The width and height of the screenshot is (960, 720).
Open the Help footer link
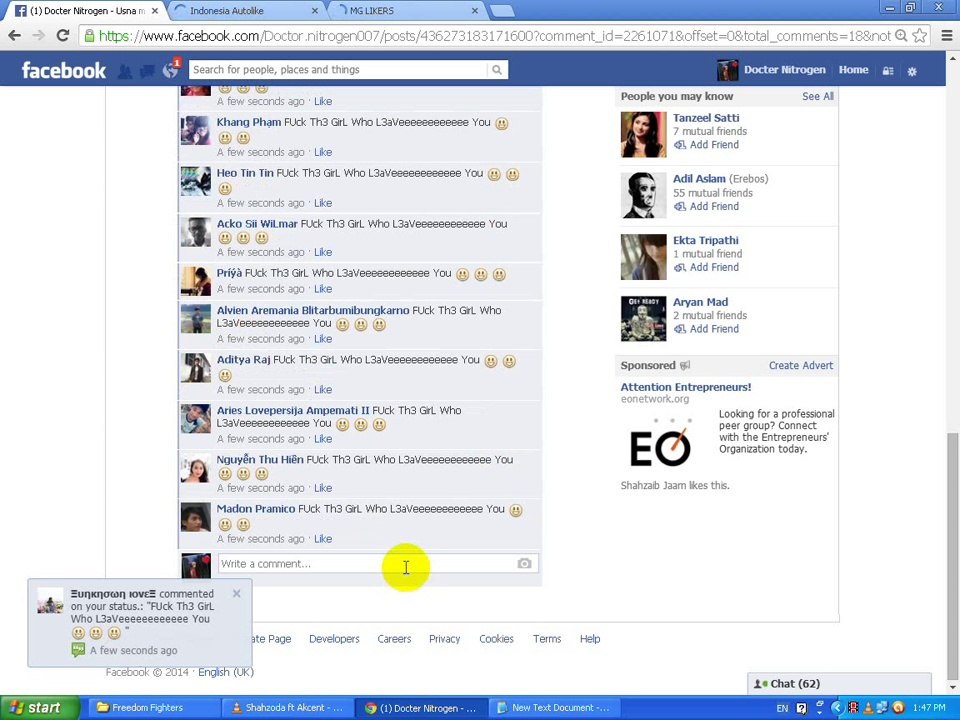tap(590, 639)
